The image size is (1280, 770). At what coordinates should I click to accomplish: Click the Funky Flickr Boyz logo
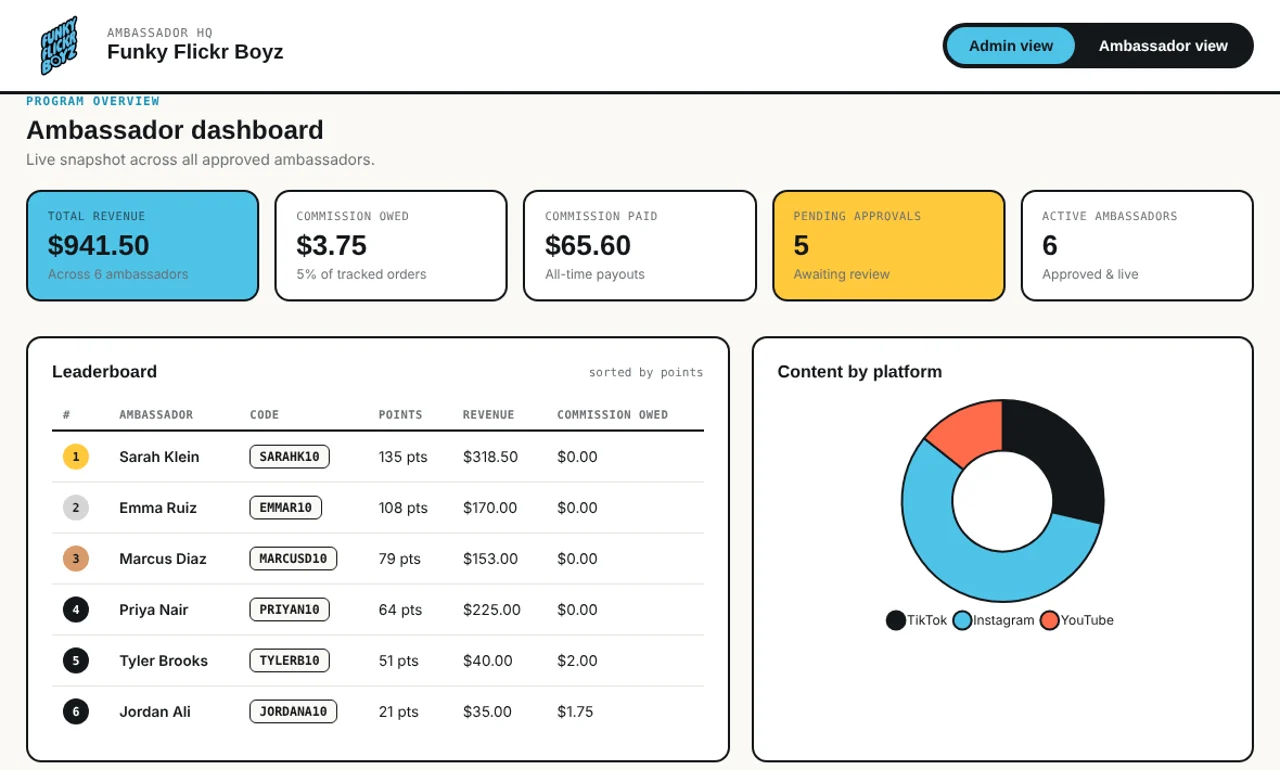point(59,45)
